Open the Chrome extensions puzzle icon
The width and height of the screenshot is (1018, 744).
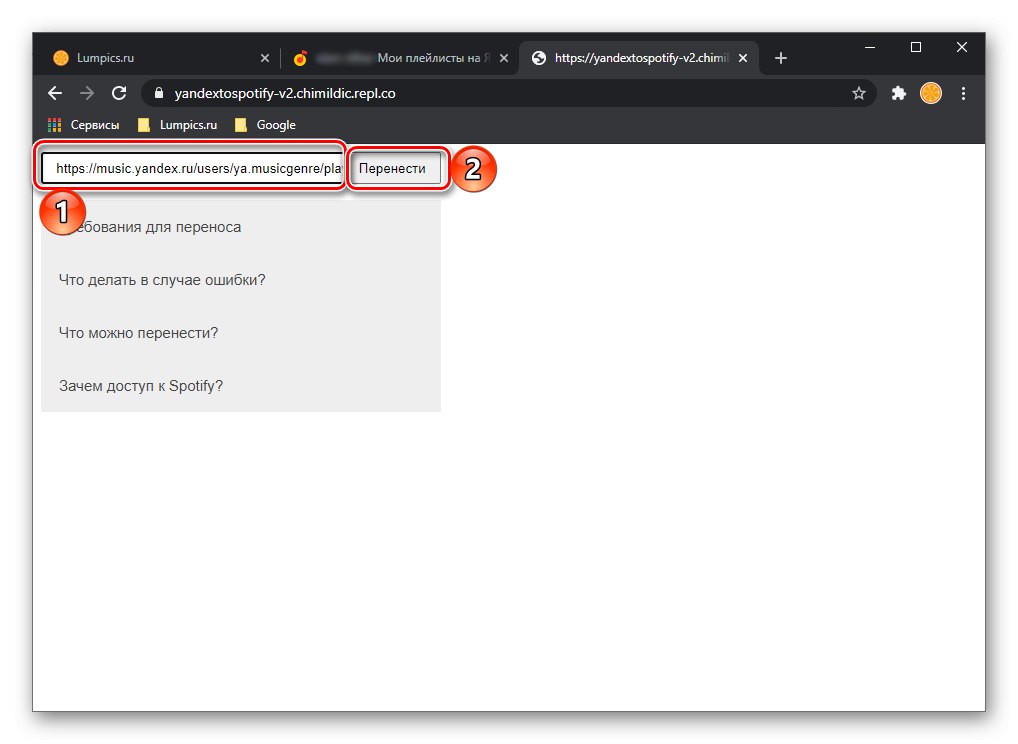click(898, 93)
